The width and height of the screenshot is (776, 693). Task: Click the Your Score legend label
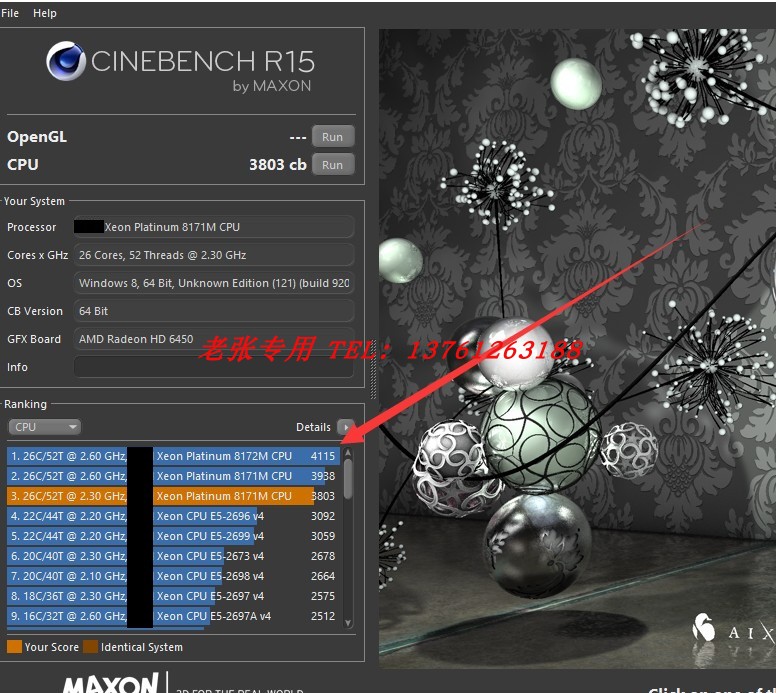click(51, 647)
